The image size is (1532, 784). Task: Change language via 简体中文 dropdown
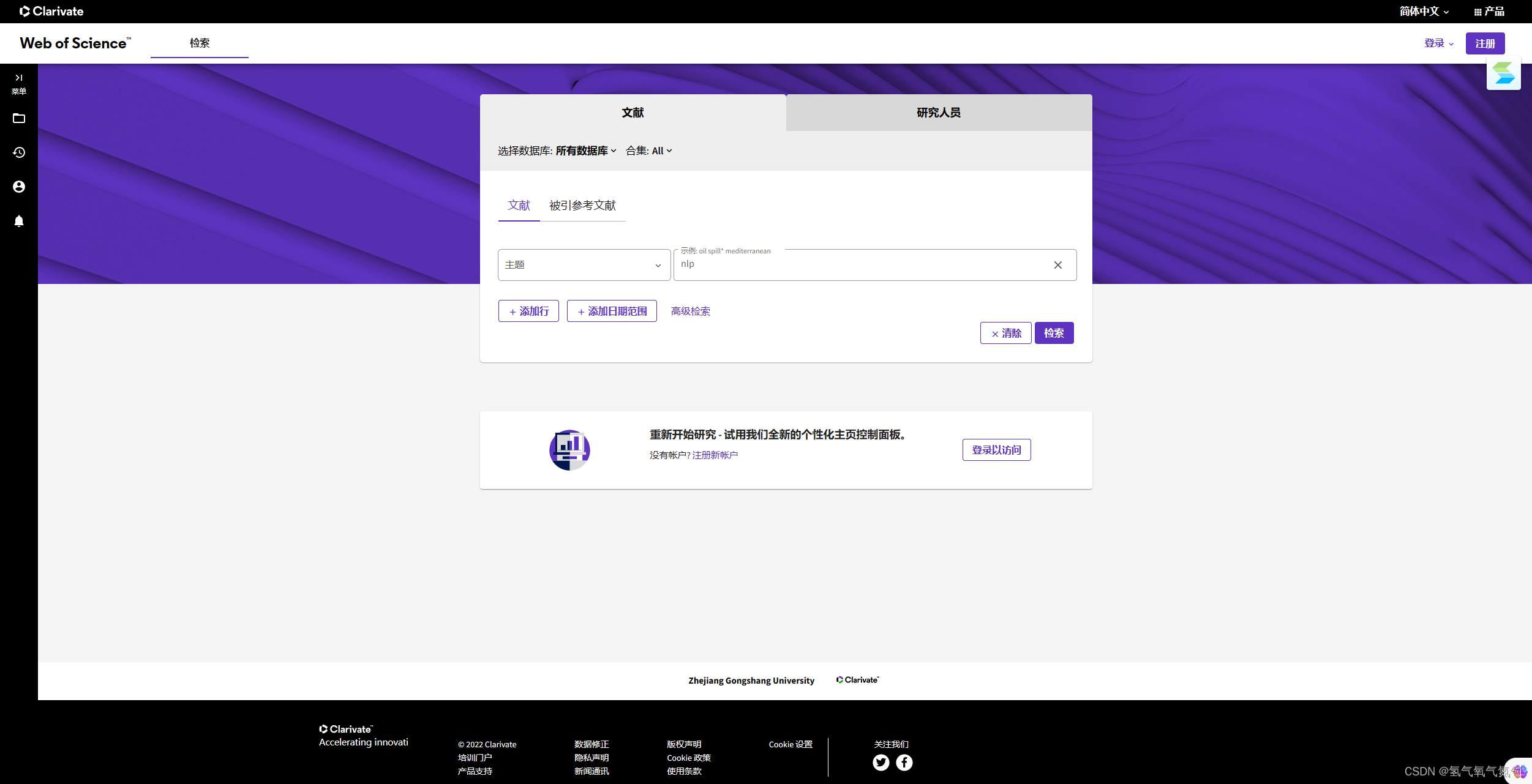[x=1424, y=12]
